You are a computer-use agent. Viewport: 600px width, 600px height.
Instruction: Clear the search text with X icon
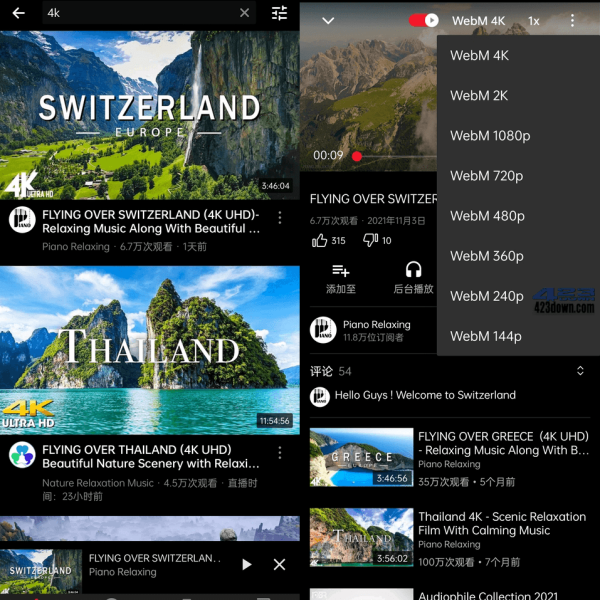click(x=245, y=13)
